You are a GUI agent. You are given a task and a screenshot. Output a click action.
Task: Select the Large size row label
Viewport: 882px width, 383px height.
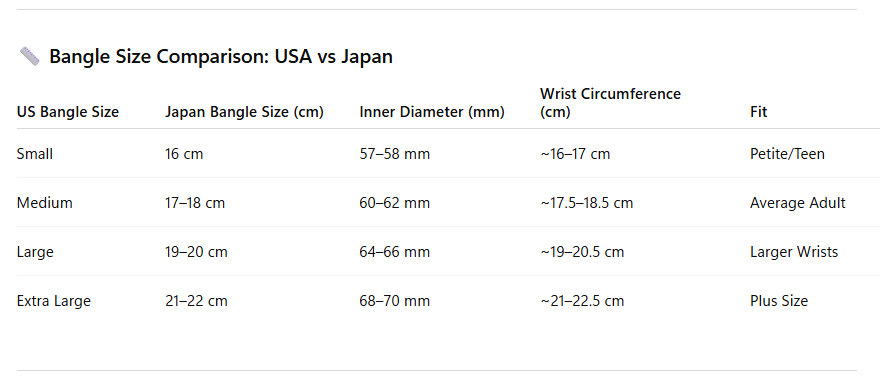point(35,251)
